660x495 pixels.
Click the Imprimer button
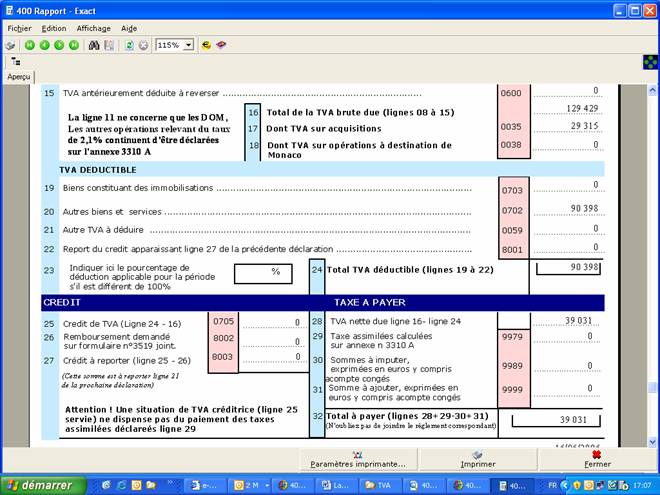tap(477, 459)
